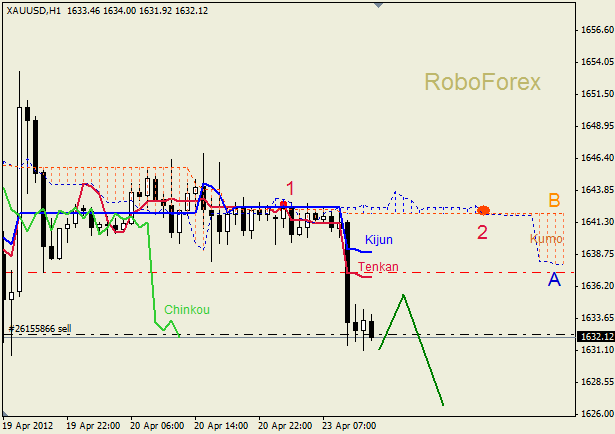Click the '20 Apr 14:00' time label
Screen dimensions: 615x434
click(x=221, y=426)
